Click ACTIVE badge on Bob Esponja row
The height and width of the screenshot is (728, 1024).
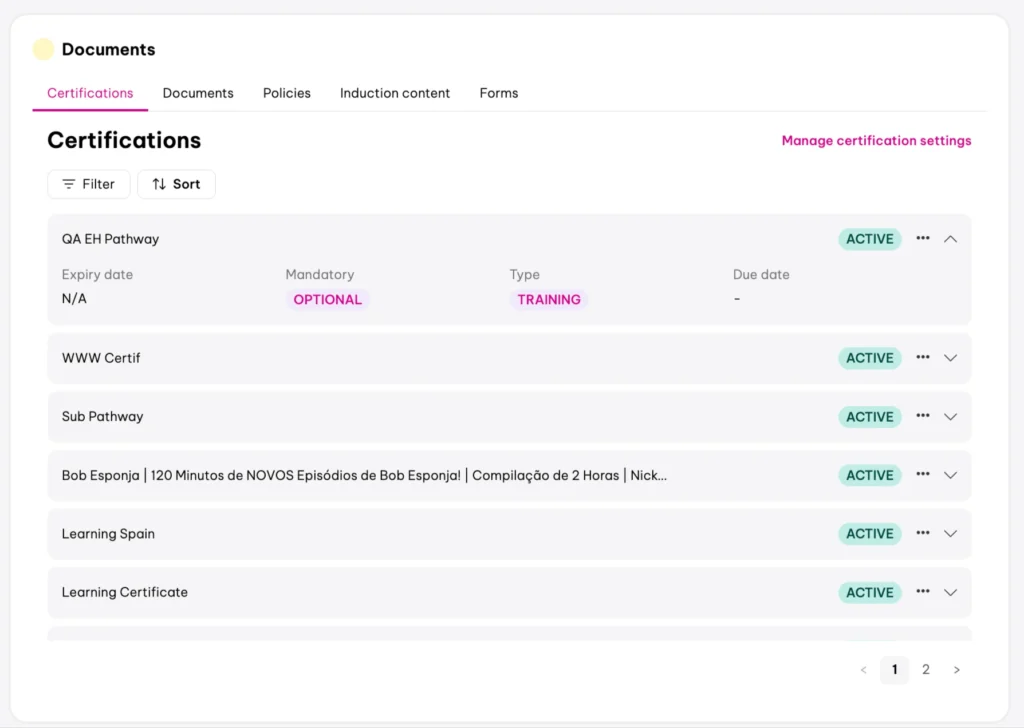click(870, 475)
